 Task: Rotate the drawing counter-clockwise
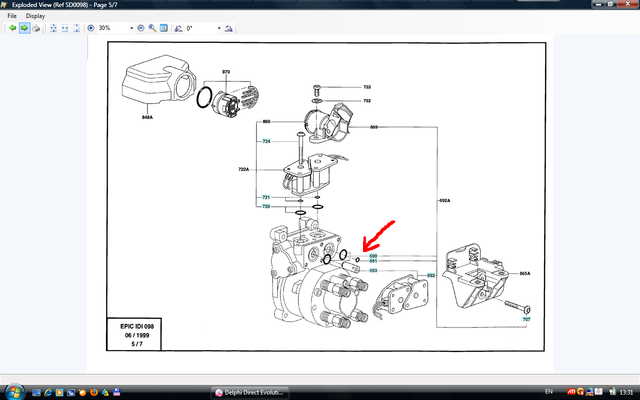(180, 28)
